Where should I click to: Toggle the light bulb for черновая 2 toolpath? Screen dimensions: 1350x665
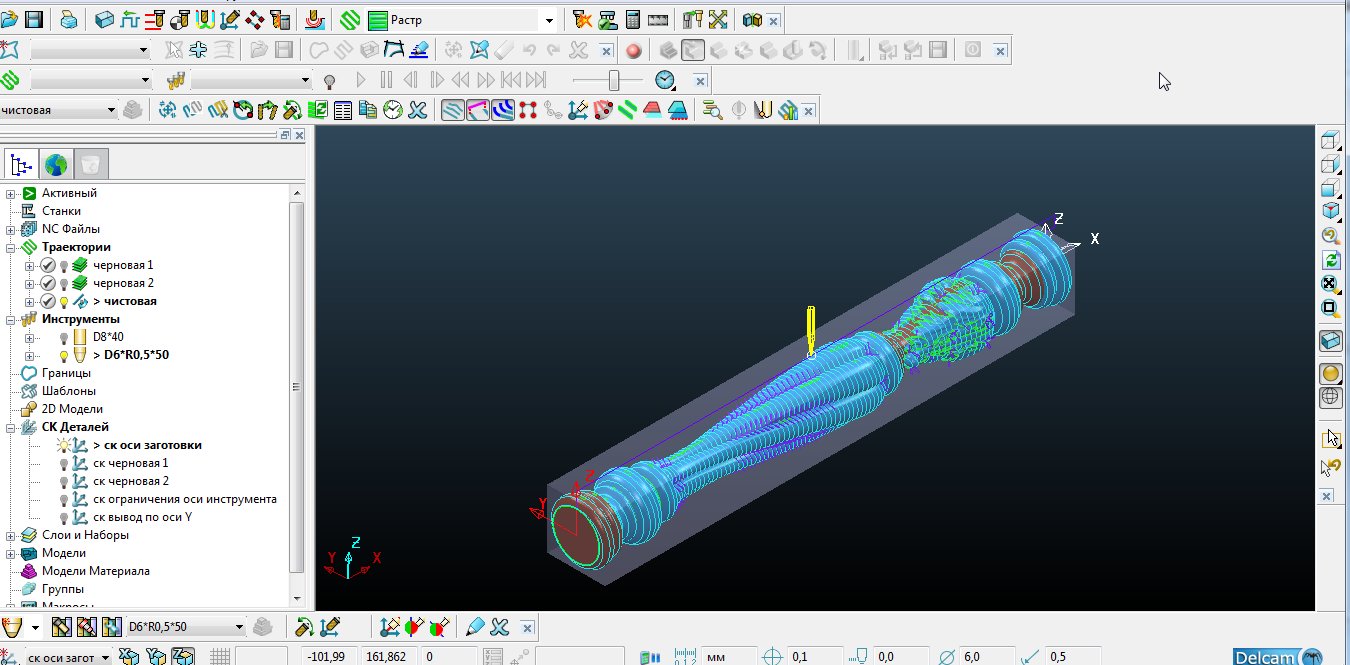coord(64,284)
